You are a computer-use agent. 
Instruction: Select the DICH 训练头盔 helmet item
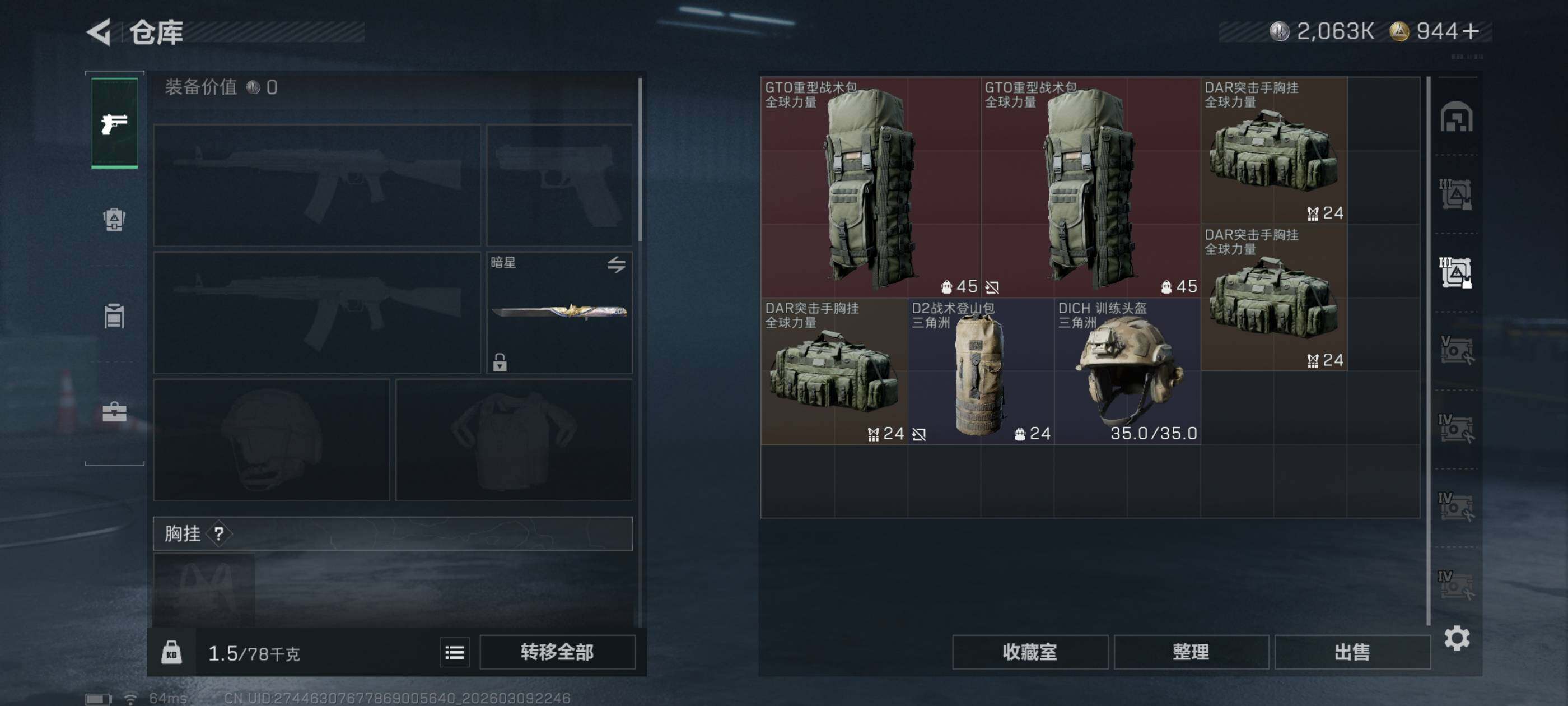pyautogui.click(x=1127, y=371)
